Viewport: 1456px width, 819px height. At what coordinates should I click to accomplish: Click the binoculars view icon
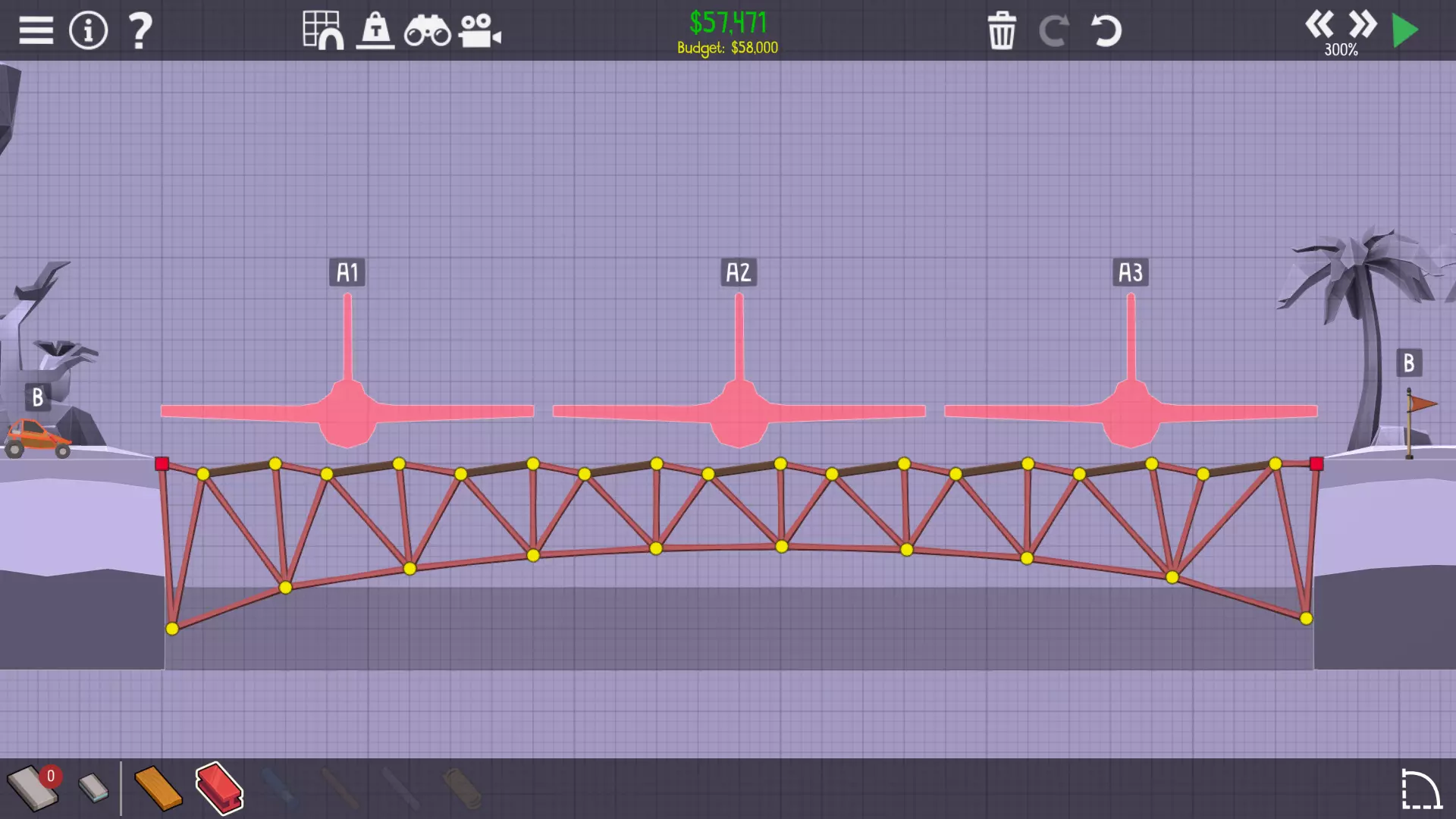(427, 31)
